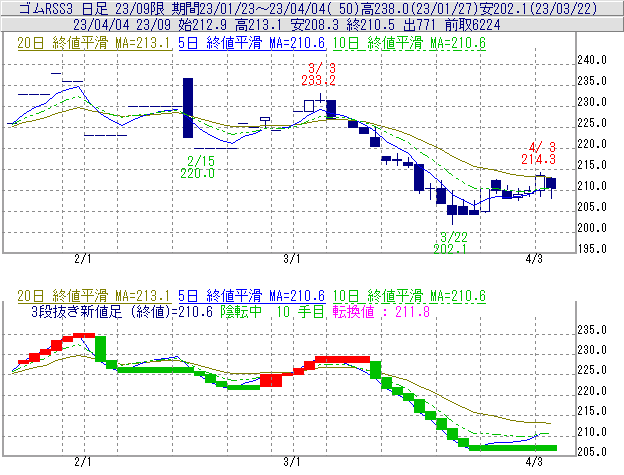This screenshot has height=475, width=624.
Task: Click the long red bar at lower chart's March peak
Action: point(342,360)
